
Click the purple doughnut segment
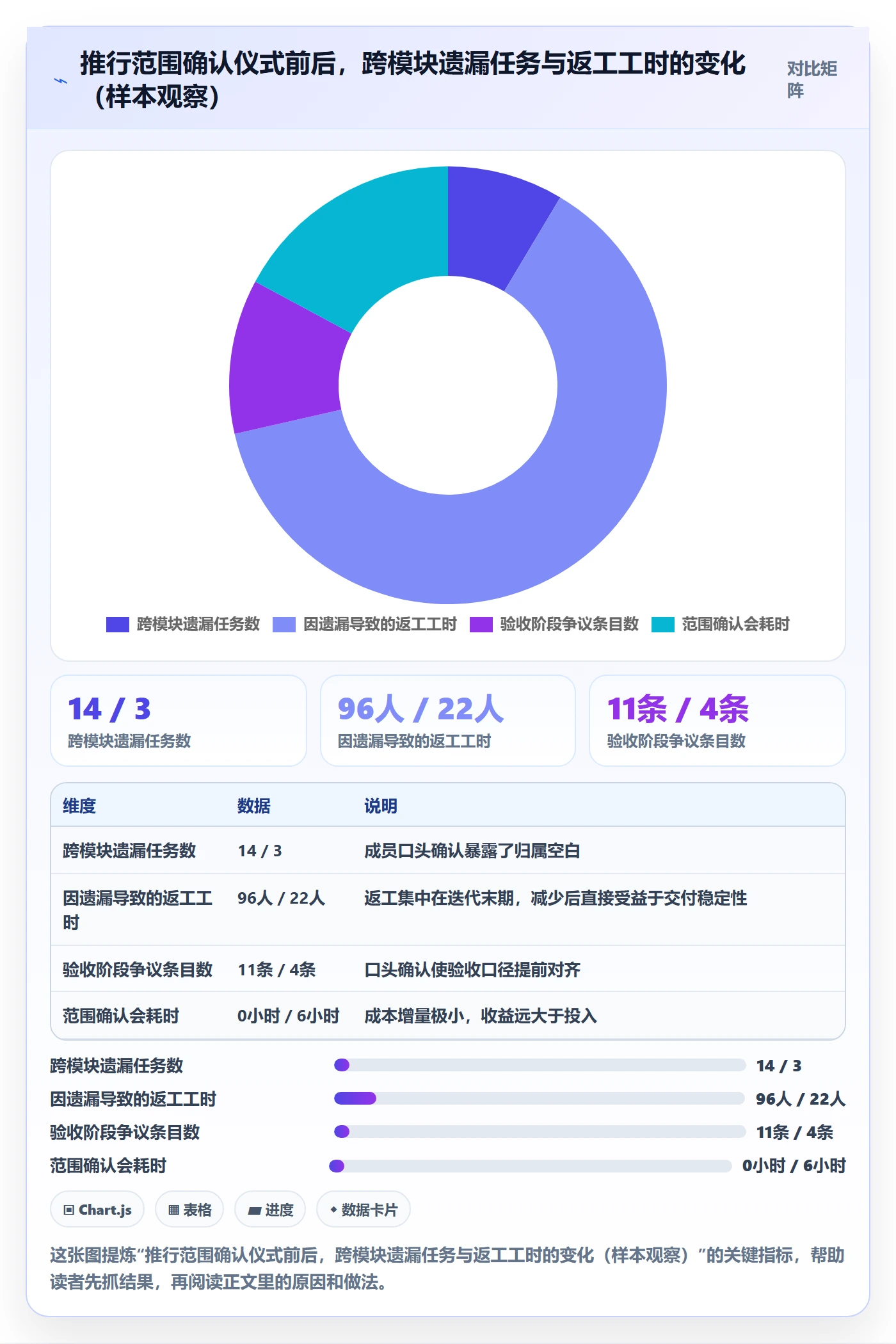click(285, 362)
